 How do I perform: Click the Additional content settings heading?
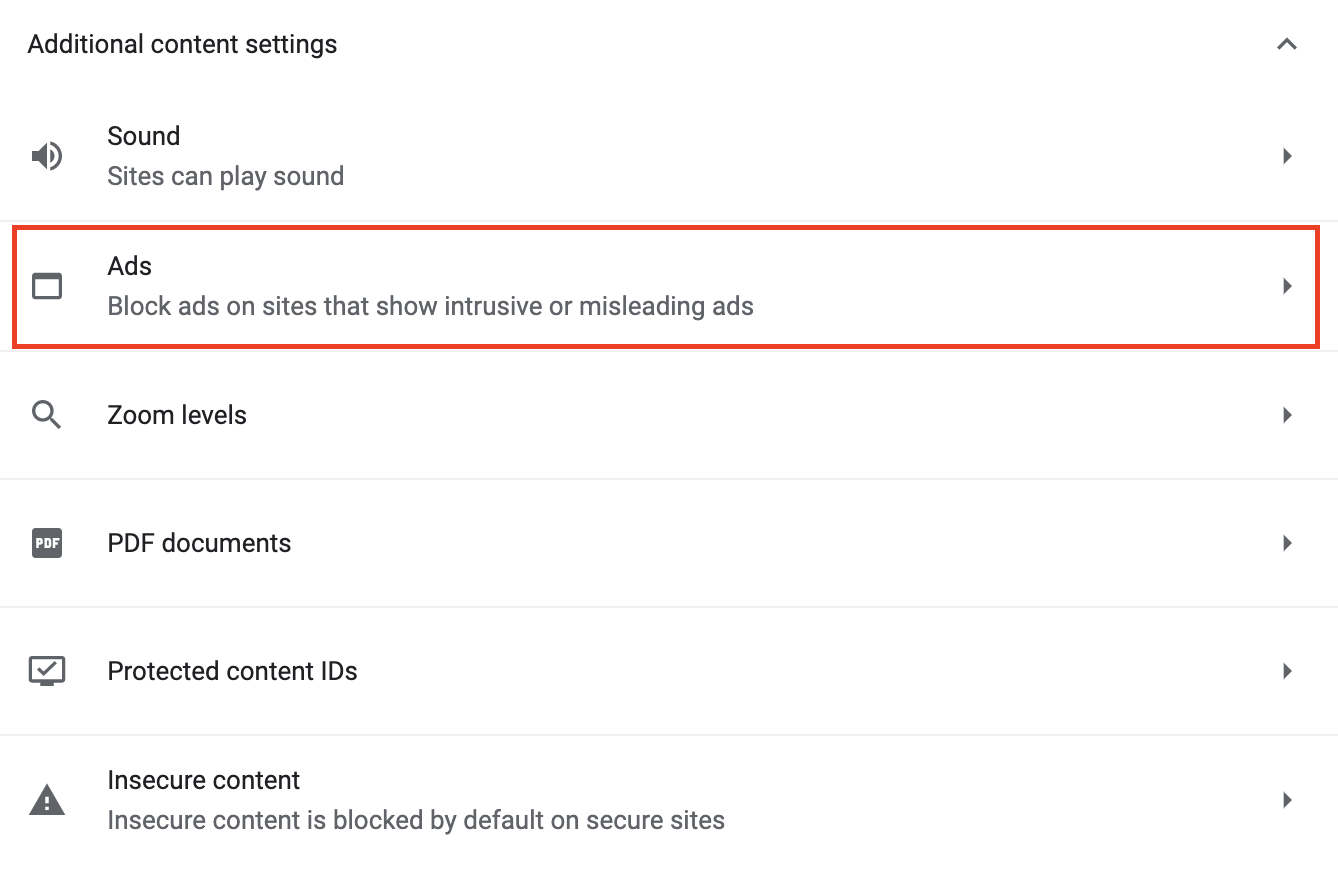point(182,44)
